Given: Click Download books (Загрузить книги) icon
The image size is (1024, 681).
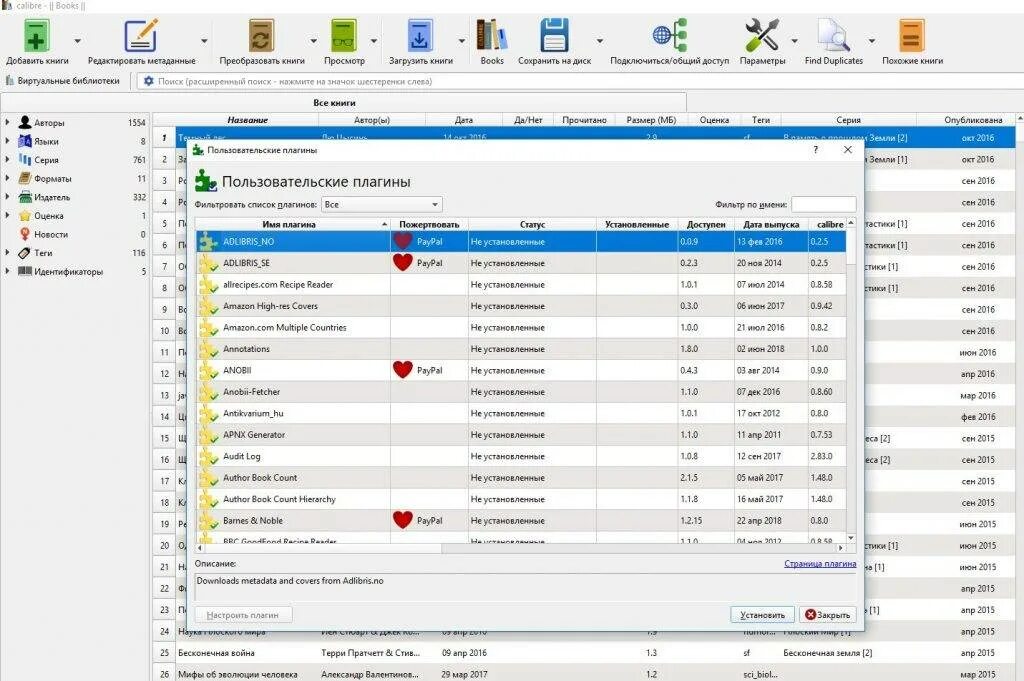Looking at the screenshot, I should tap(420, 35).
